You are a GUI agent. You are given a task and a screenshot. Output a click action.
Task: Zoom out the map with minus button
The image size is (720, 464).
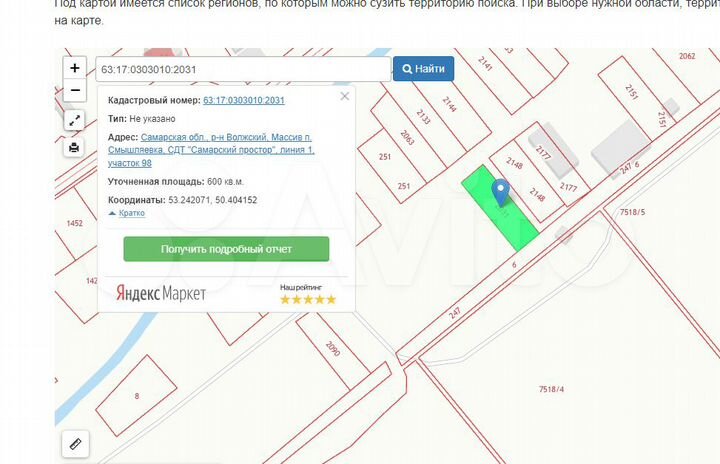[x=74, y=90]
